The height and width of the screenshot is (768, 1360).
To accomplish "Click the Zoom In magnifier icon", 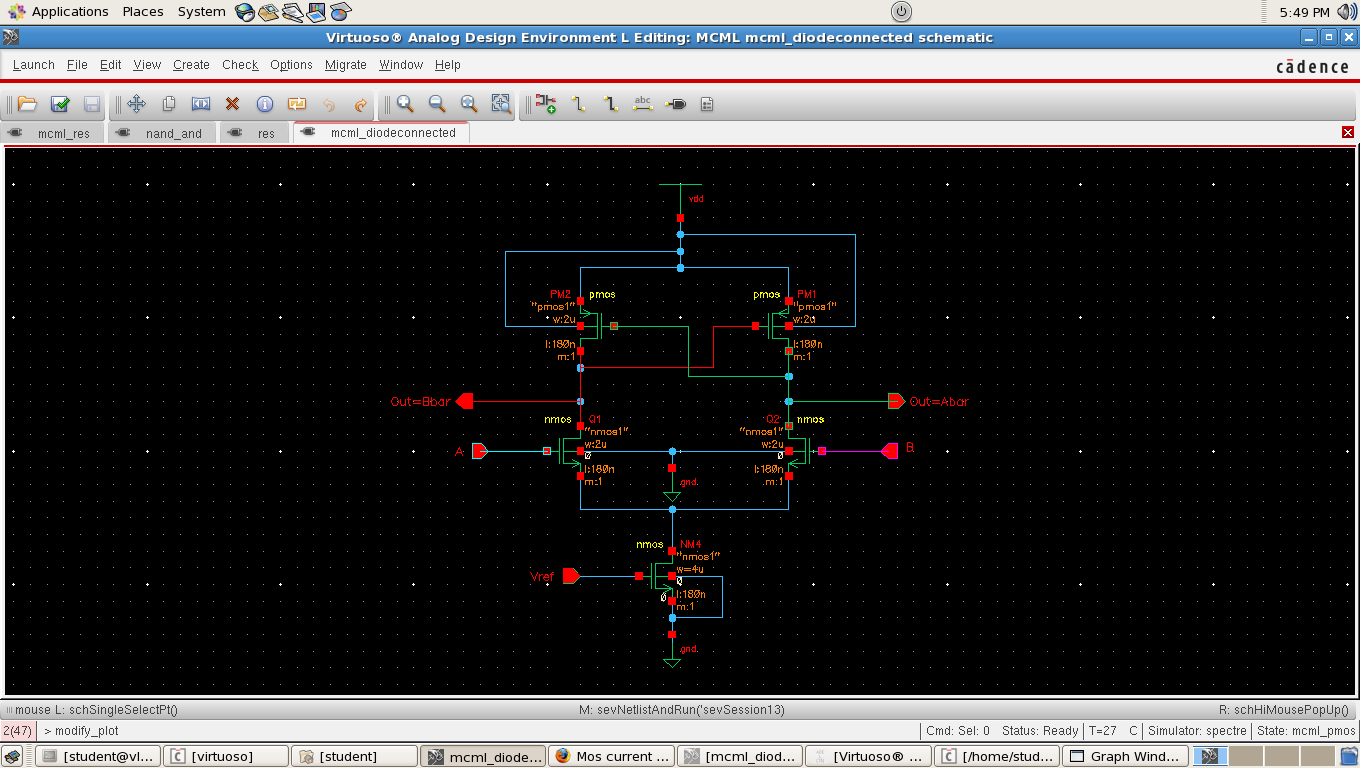I will (405, 104).
